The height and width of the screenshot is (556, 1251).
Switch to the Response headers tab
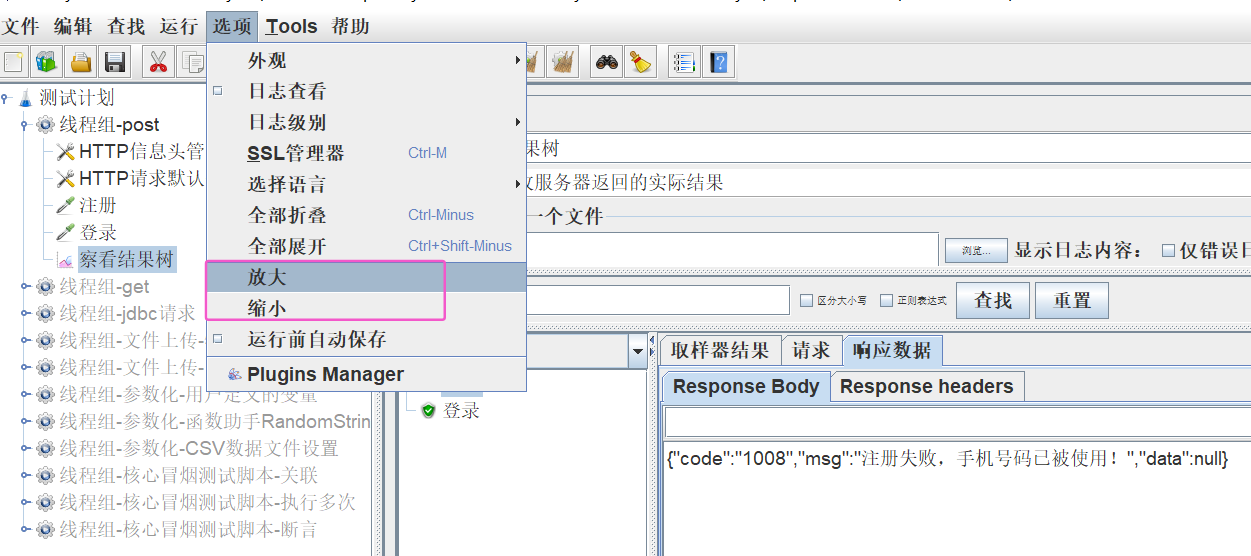tap(926, 387)
